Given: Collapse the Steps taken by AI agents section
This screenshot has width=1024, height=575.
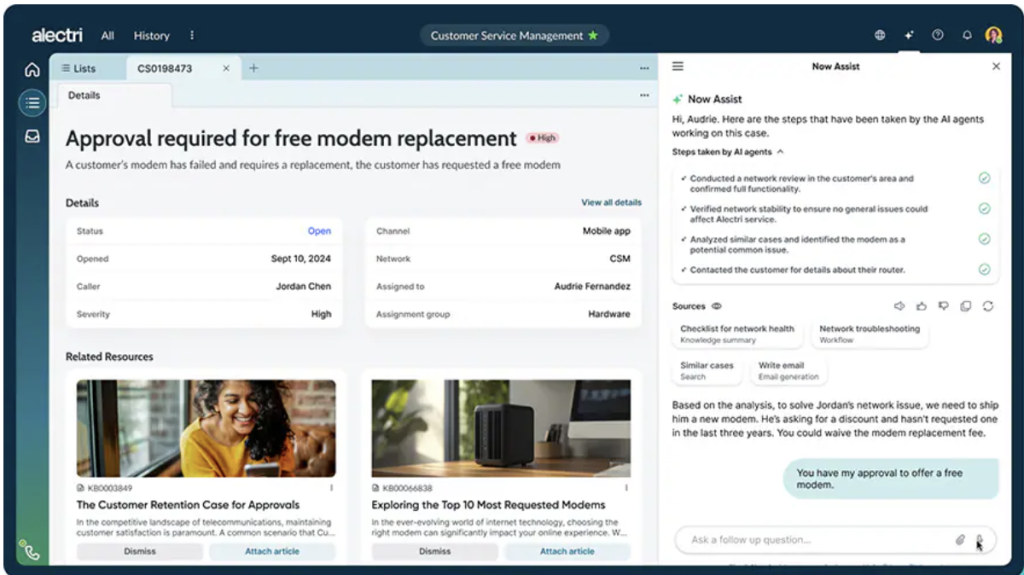Looking at the screenshot, I should [x=780, y=152].
